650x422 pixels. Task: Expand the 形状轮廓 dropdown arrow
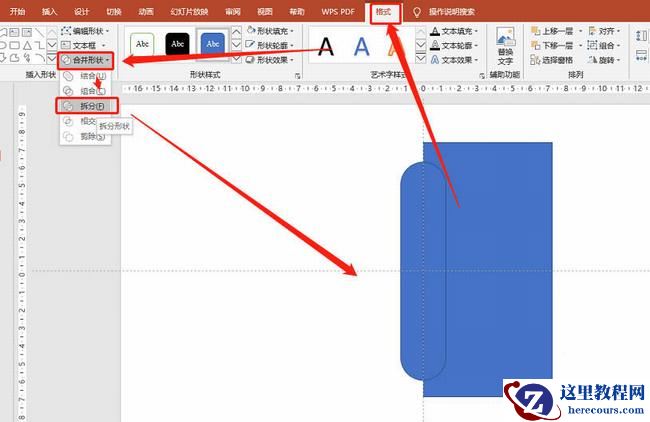click(x=292, y=45)
